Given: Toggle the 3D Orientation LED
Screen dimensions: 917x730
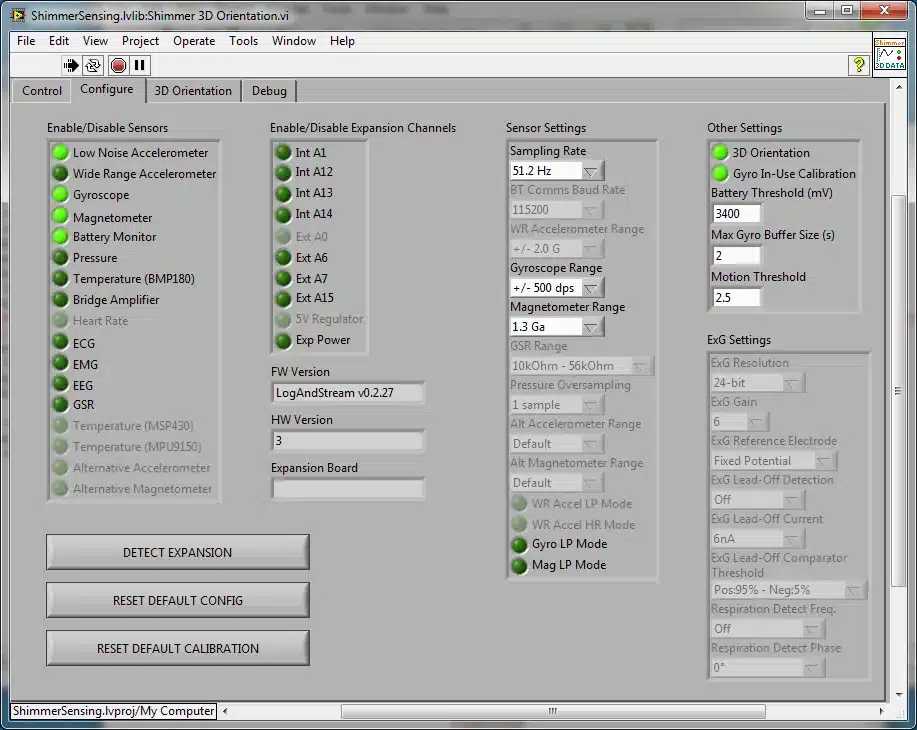Looking at the screenshot, I should 720,153.
